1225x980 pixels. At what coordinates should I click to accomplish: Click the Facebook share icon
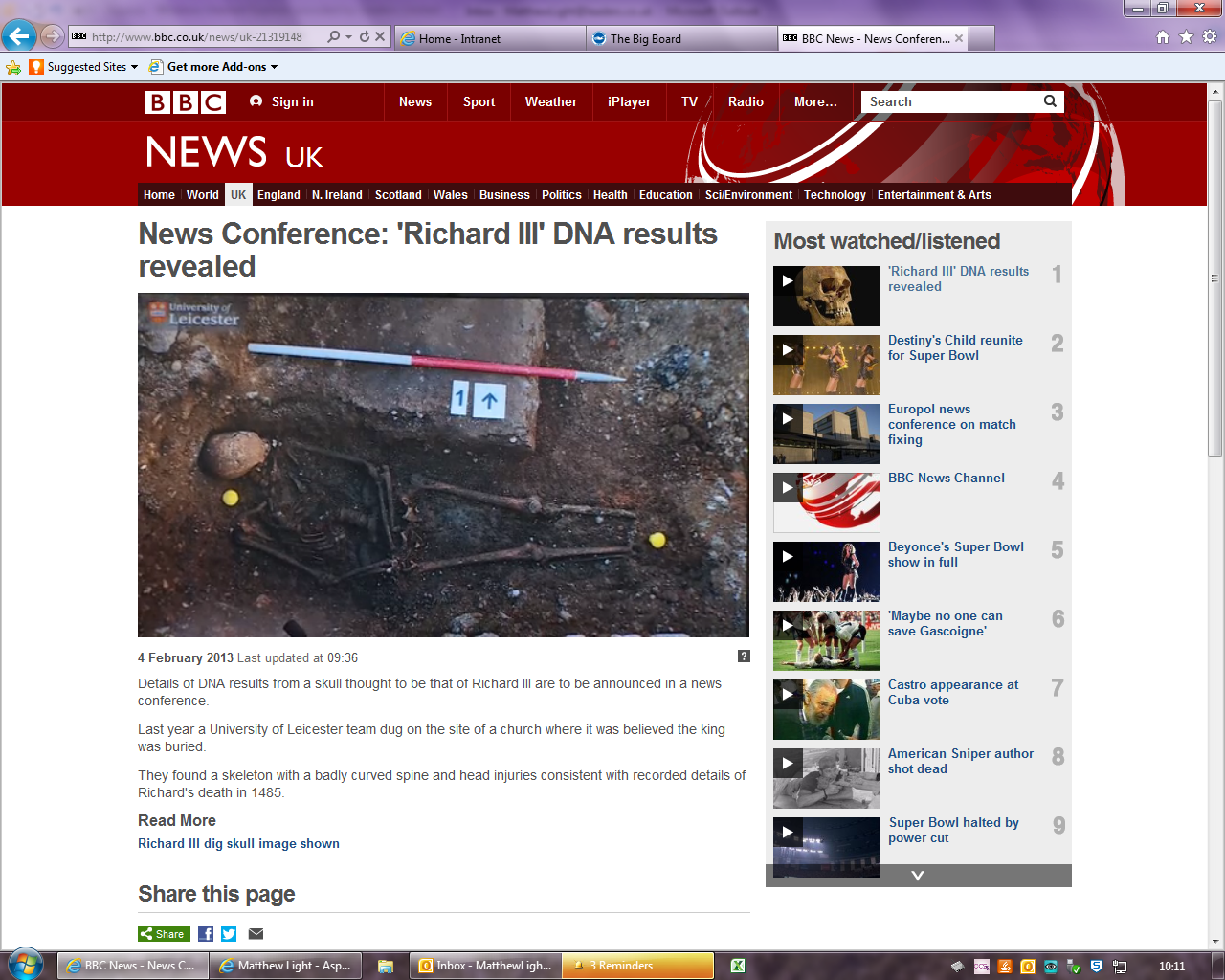point(206,934)
